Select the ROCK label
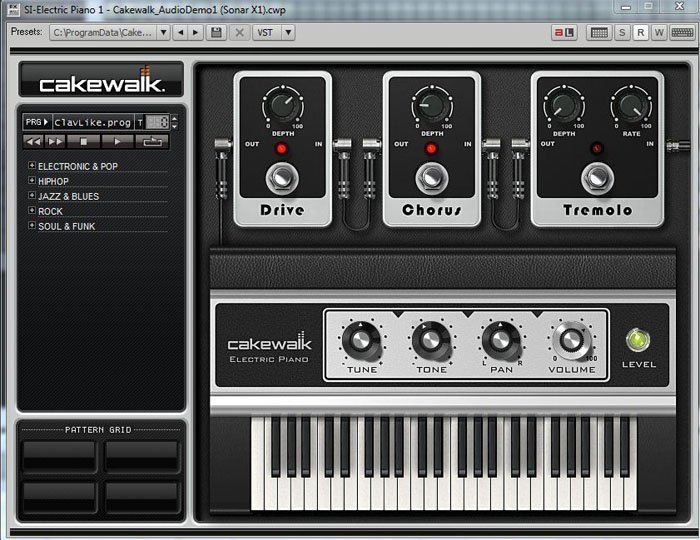 click(x=50, y=211)
